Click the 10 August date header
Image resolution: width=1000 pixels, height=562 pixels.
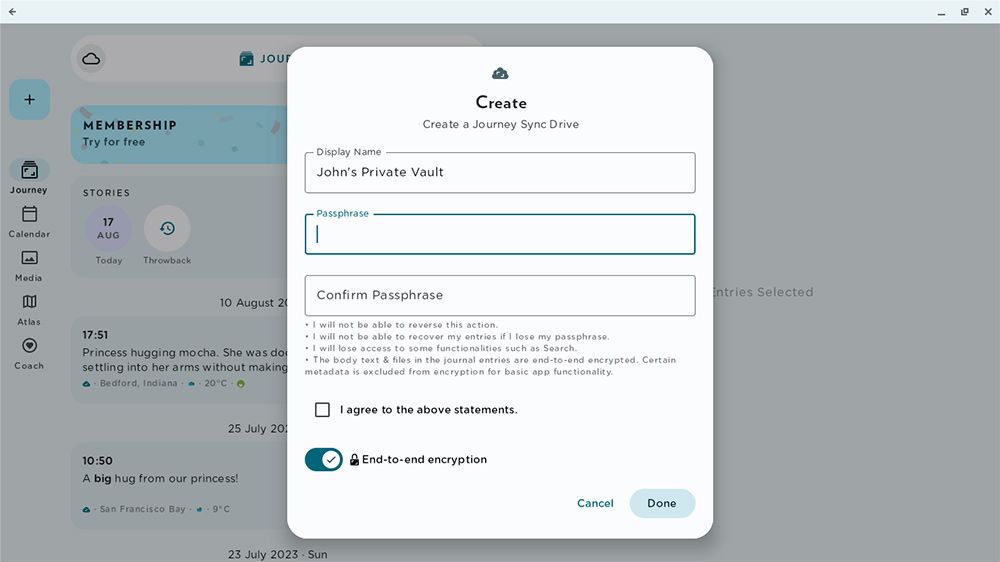click(x=254, y=303)
